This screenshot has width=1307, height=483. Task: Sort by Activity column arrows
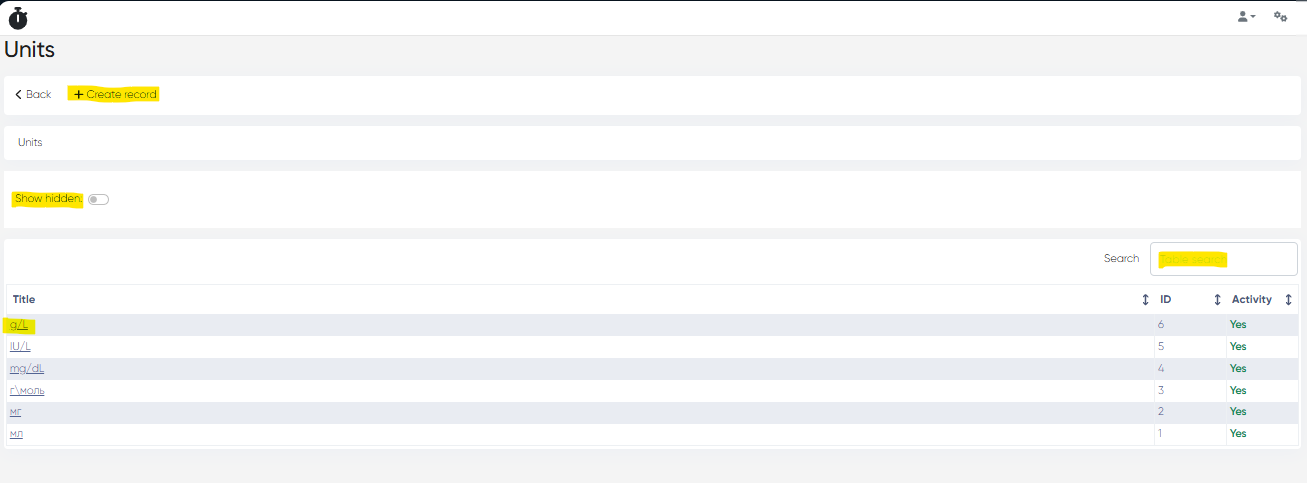tap(1289, 299)
